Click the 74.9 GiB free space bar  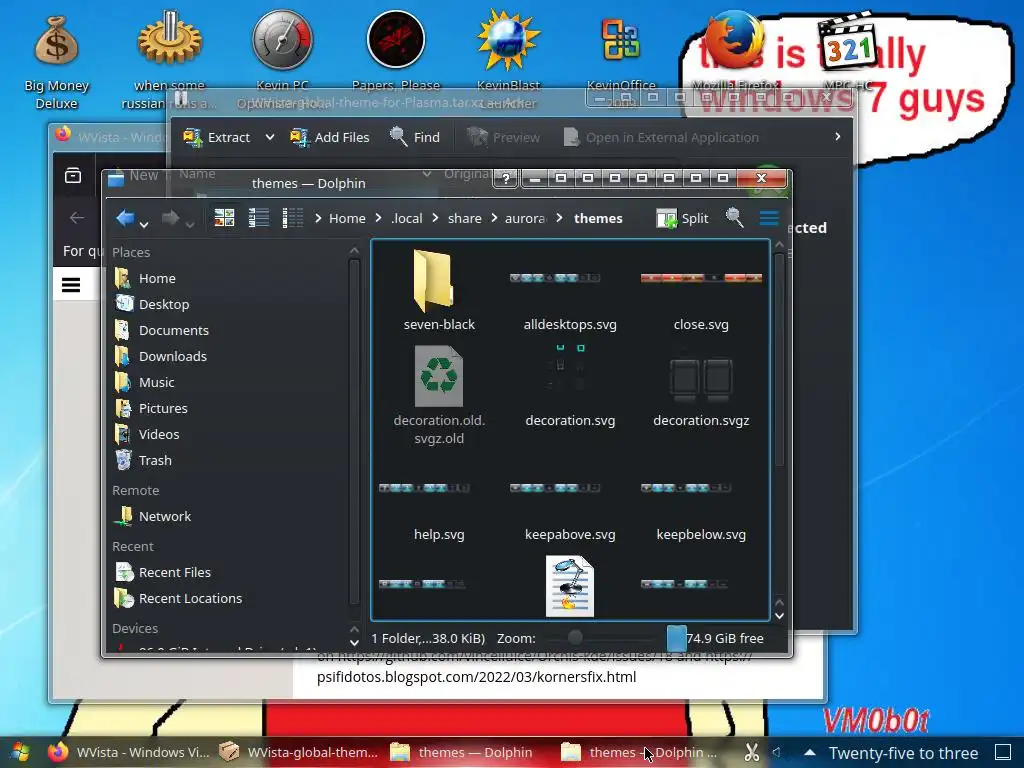point(715,638)
